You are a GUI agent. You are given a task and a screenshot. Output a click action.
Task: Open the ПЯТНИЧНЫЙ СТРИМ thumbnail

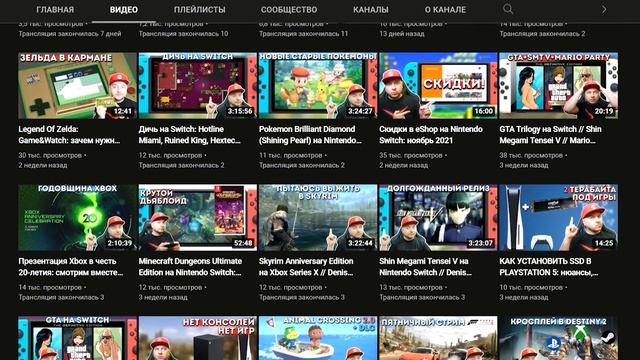click(438, 338)
